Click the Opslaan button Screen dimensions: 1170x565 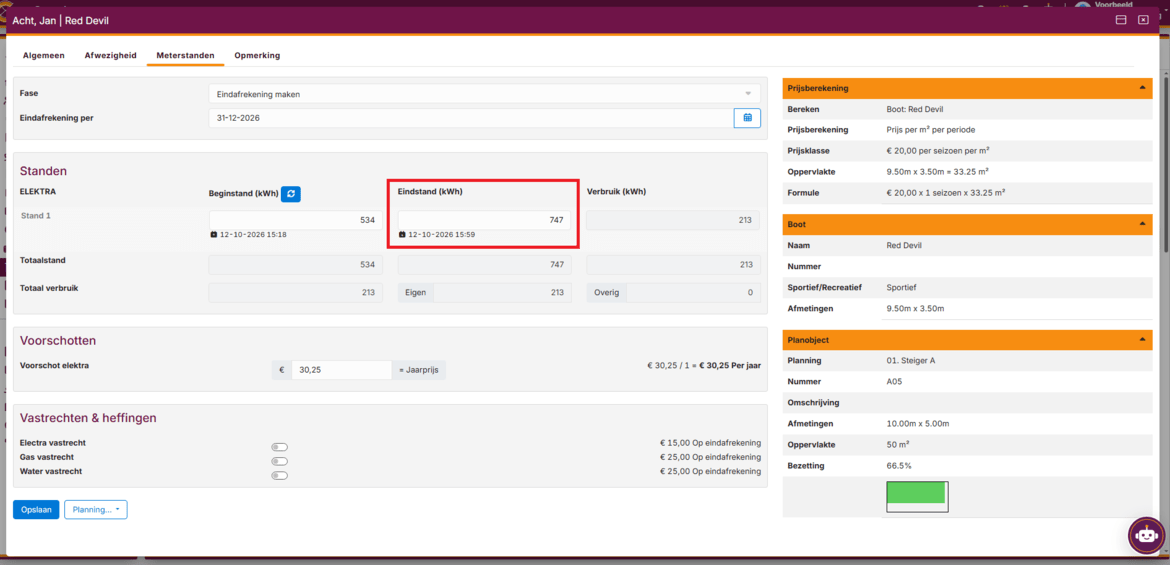tap(36, 510)
